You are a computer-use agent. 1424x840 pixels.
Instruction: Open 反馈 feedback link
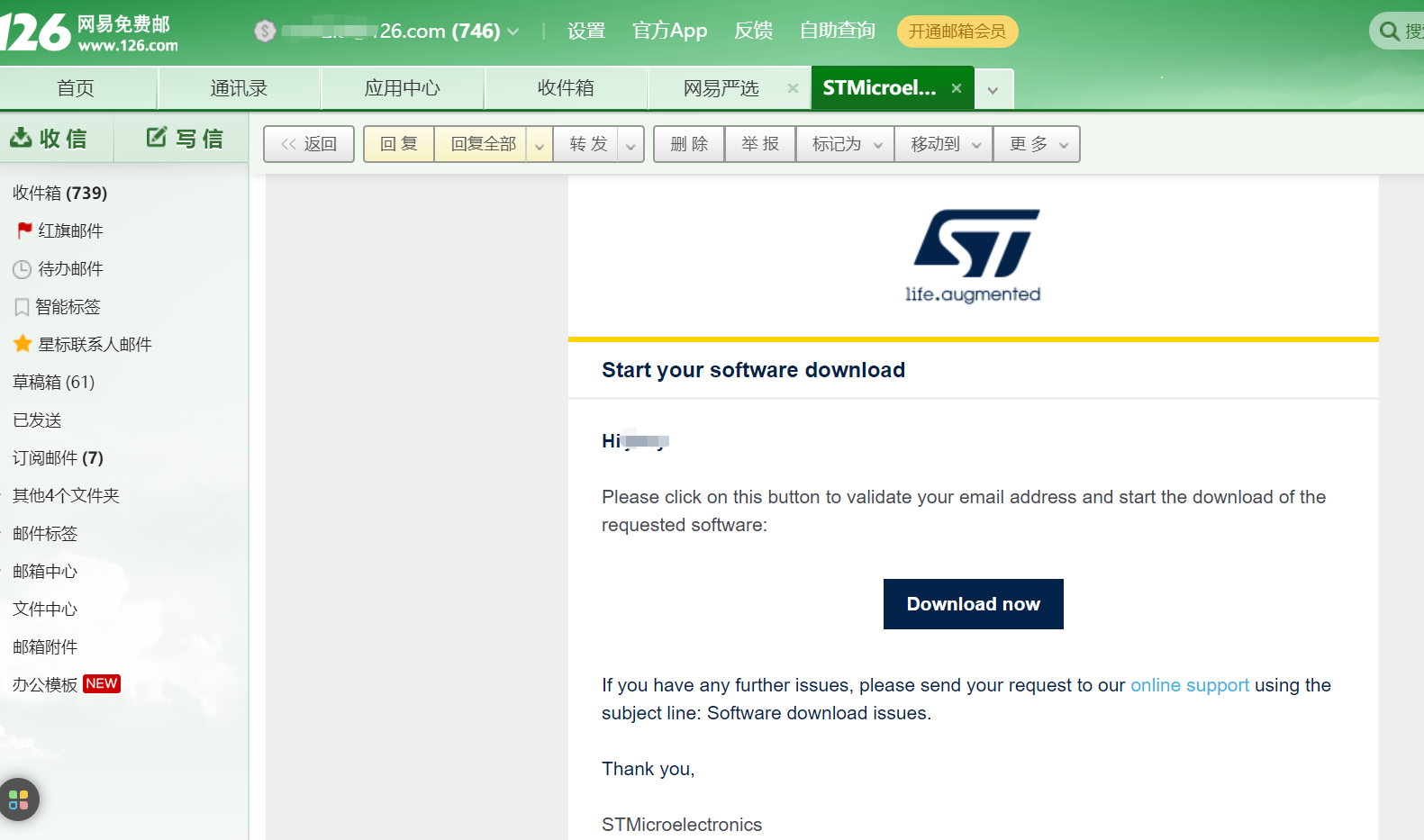[753, 31]
